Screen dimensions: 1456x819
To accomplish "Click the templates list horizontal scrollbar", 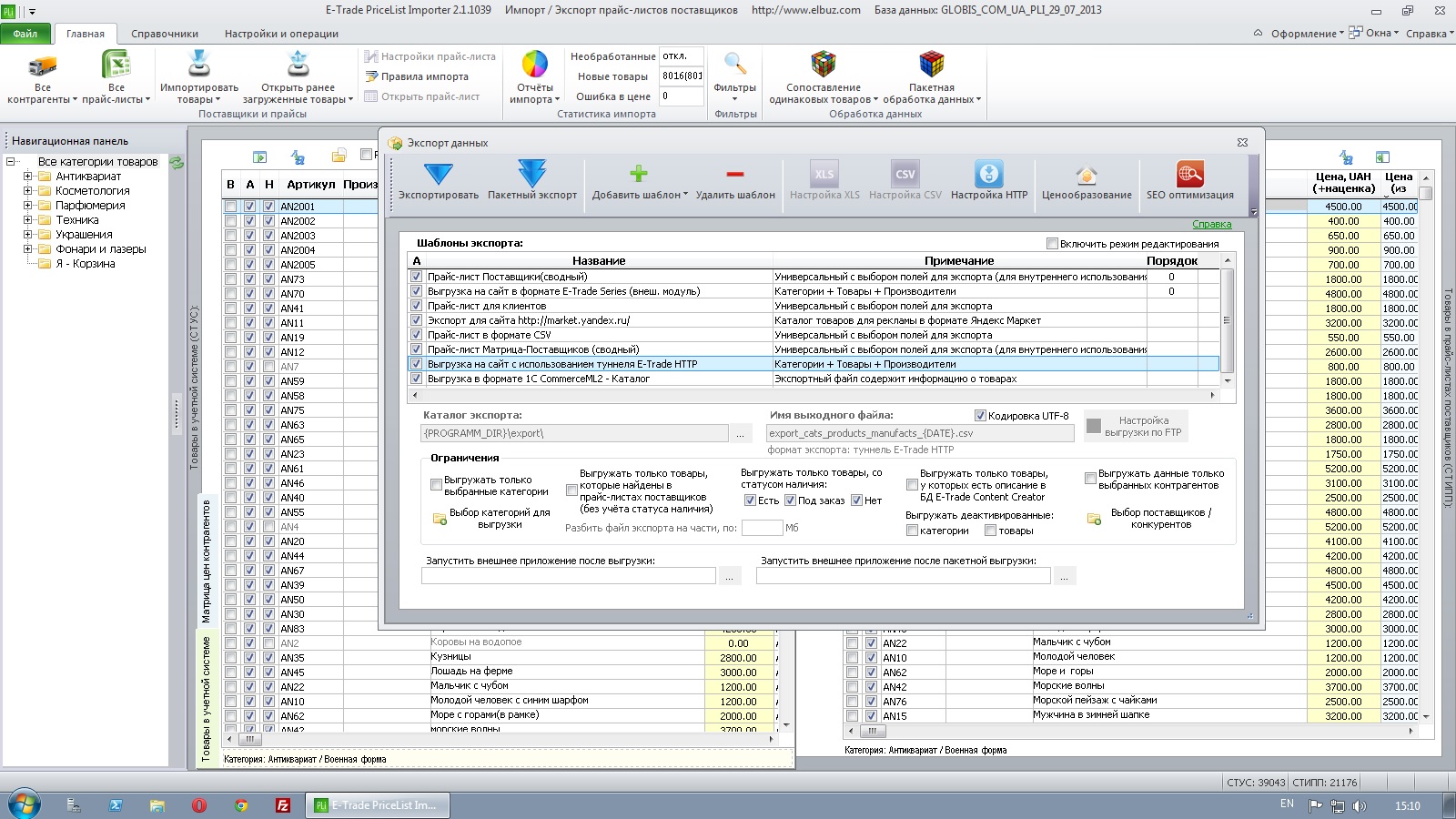I will [x=814, y=395].
